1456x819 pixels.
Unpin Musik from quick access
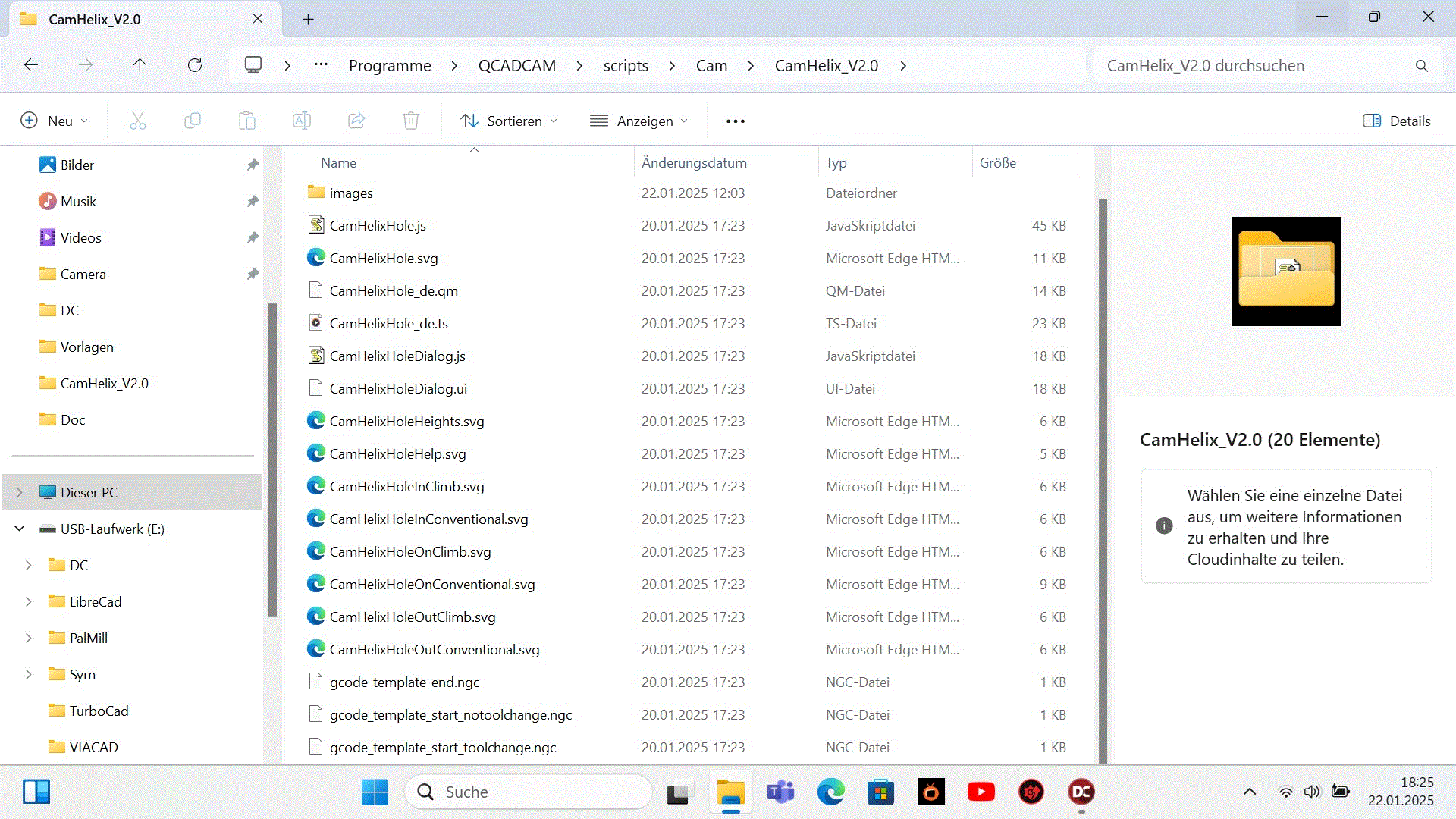[x=253, y=201]
